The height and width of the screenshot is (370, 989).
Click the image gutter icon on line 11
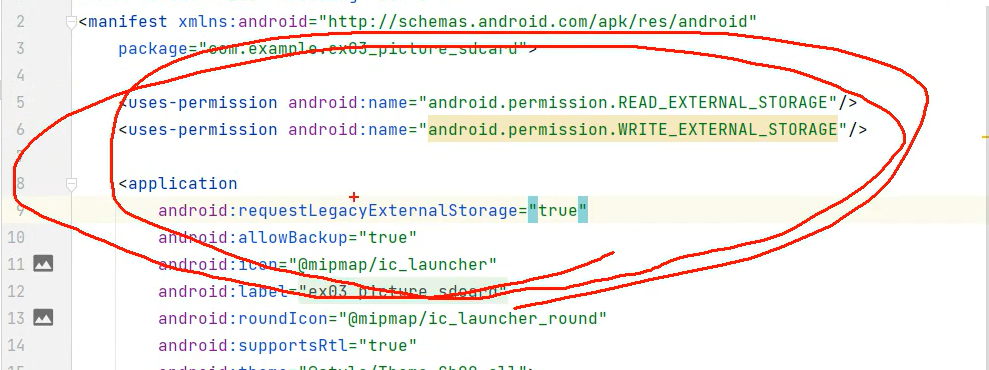point(43,264)
